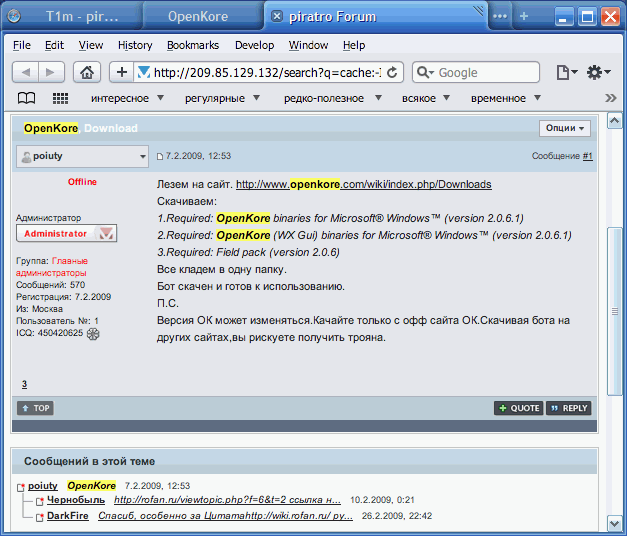The height and width of the screenshot is (536, 627).
Task: Open the Develop menu
Action: [x=254, y=45]
